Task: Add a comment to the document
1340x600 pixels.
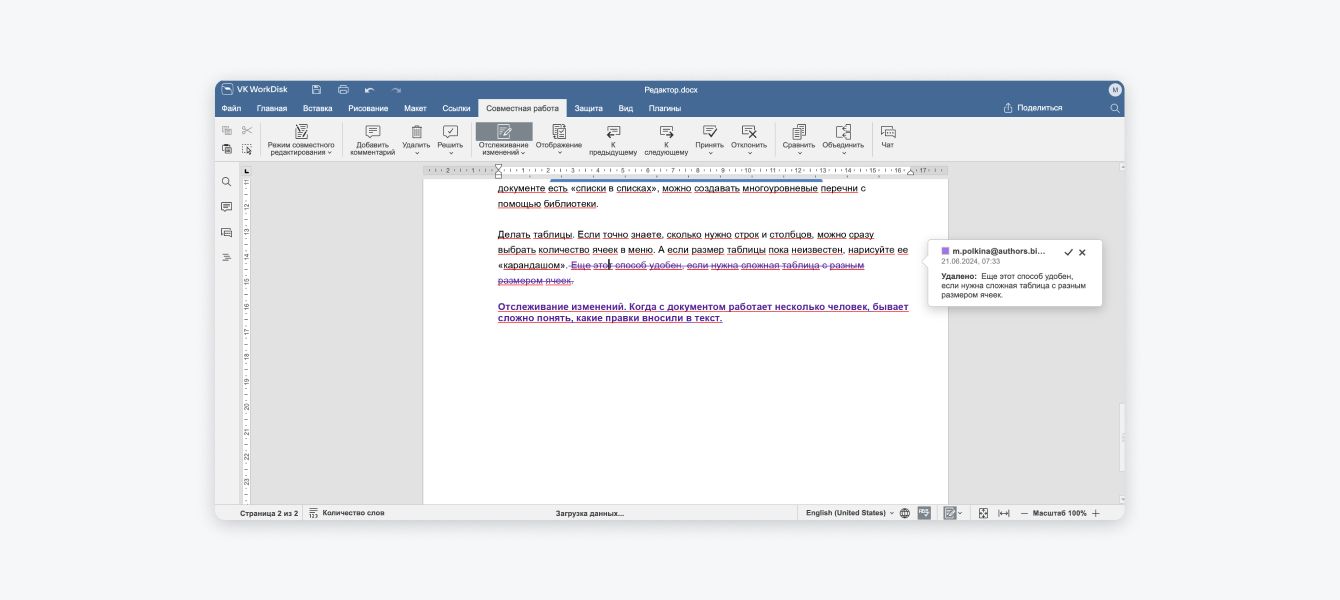Action: tap(372, 139)
